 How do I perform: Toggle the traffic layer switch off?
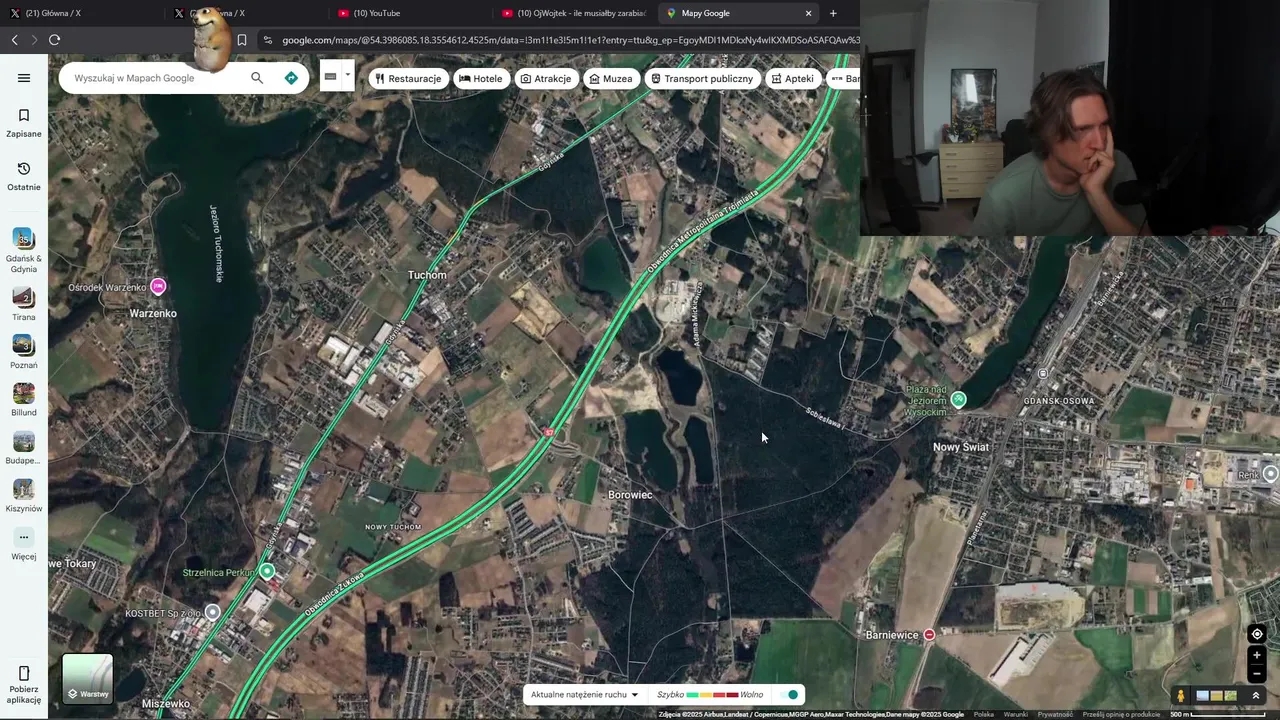(x=791, y=695)
